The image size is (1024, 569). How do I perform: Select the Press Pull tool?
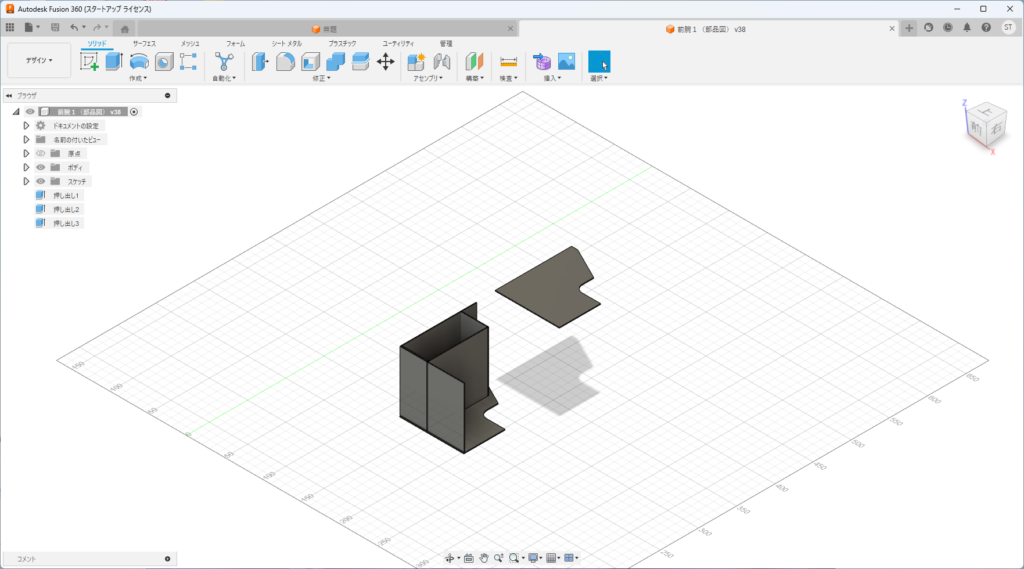260,61
